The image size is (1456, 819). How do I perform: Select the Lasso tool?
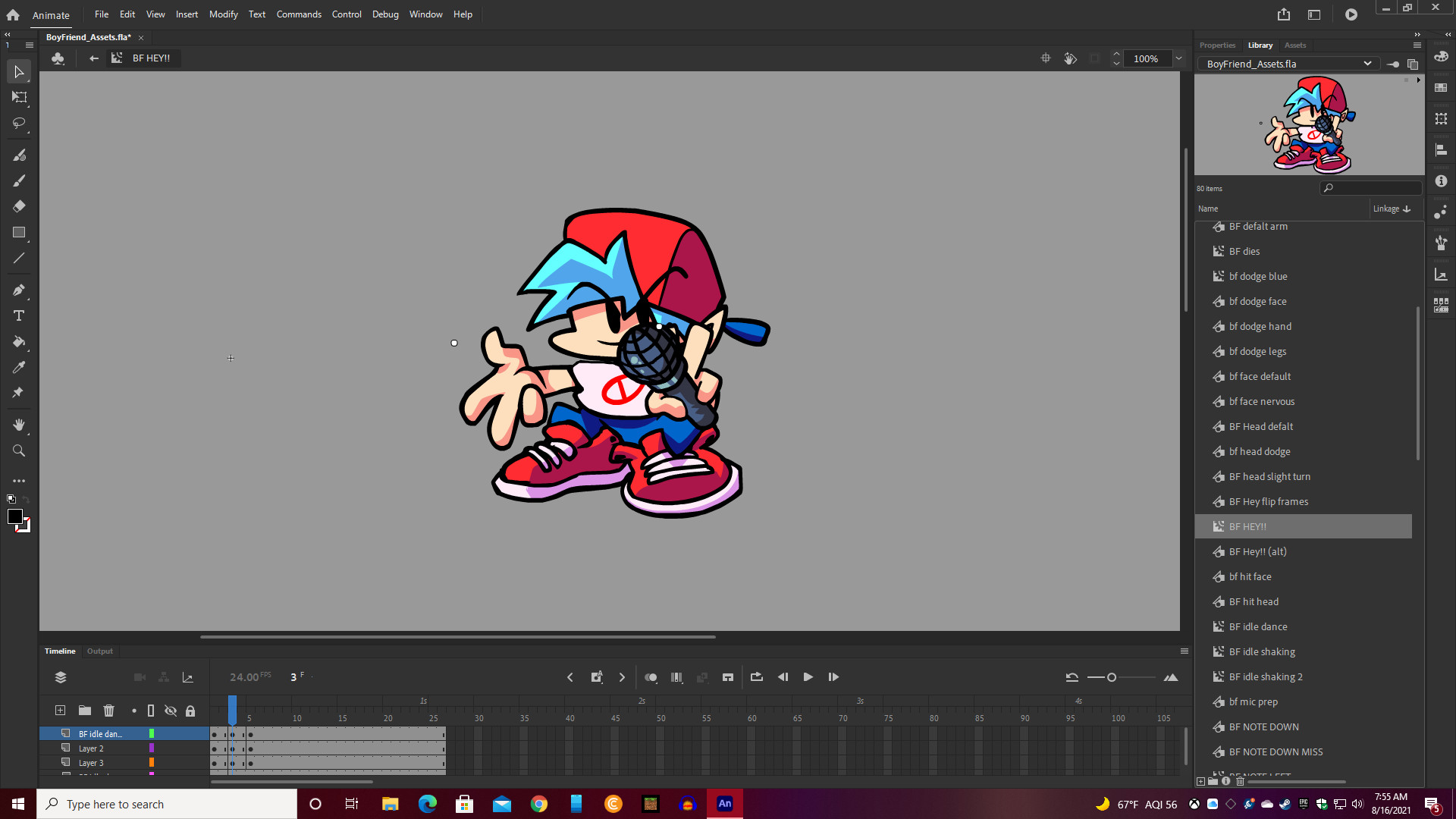coord(19,123)
